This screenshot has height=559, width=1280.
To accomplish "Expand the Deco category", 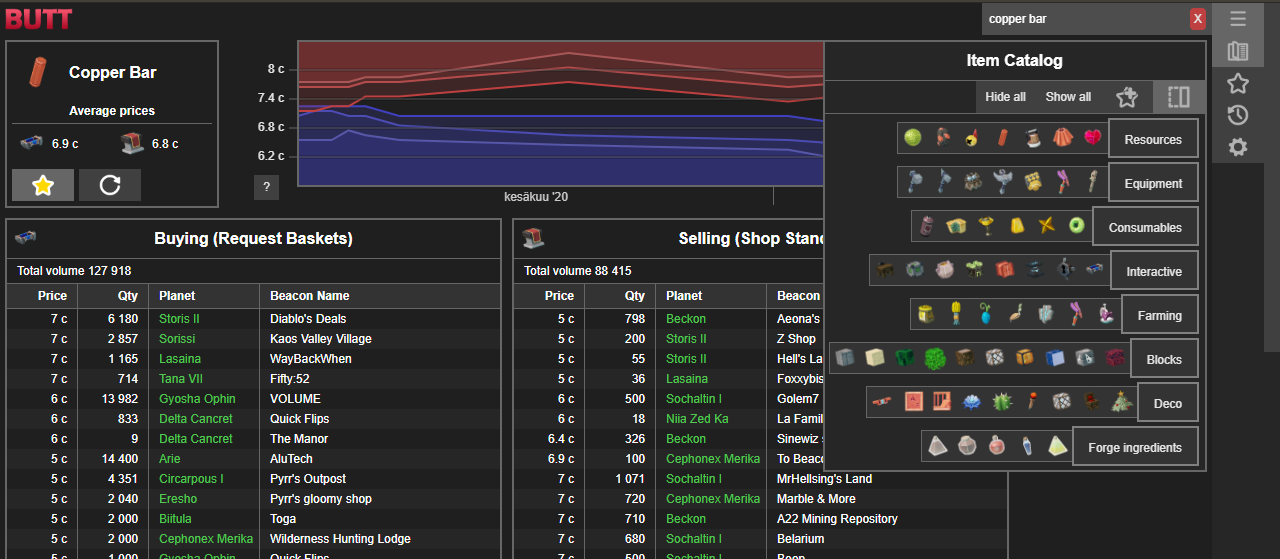I will click(x=1168, y=404).
